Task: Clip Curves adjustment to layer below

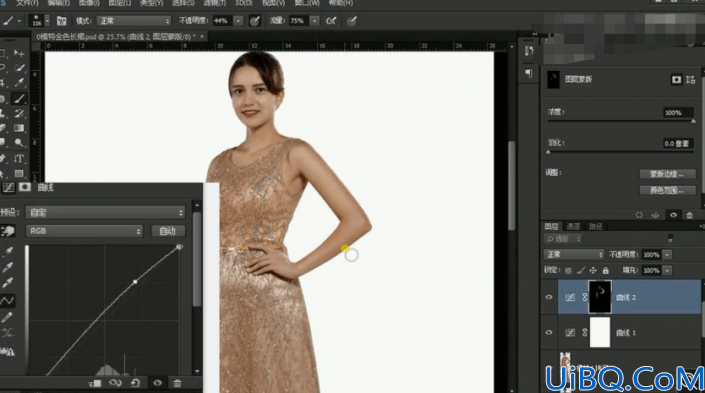Action: 95,383
